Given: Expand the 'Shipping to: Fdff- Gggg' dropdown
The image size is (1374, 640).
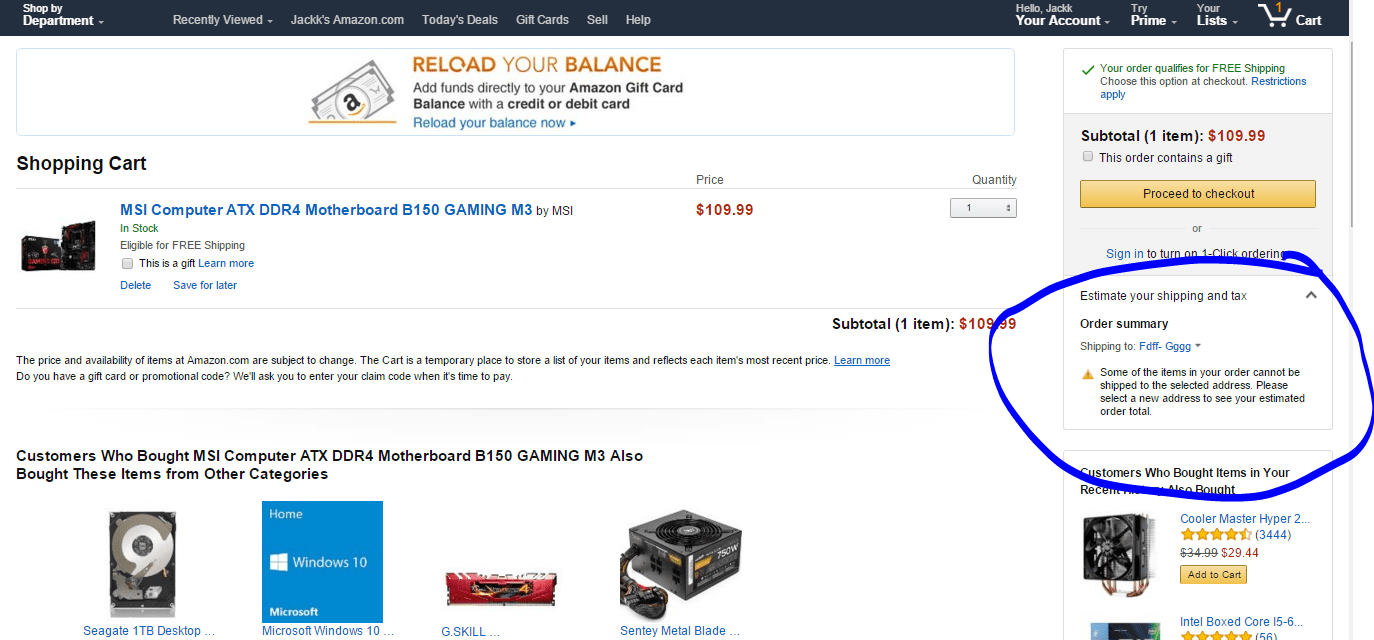Looking at the screenshot, I should click(1140, 346).
